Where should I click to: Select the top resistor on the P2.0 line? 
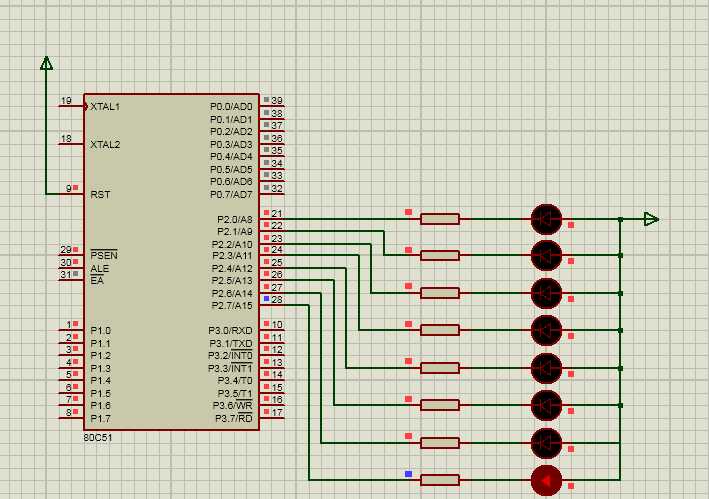[440, 219]
